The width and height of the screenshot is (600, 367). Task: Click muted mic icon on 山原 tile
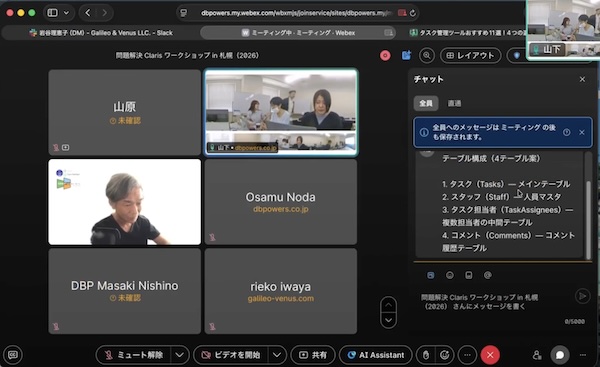56,147
